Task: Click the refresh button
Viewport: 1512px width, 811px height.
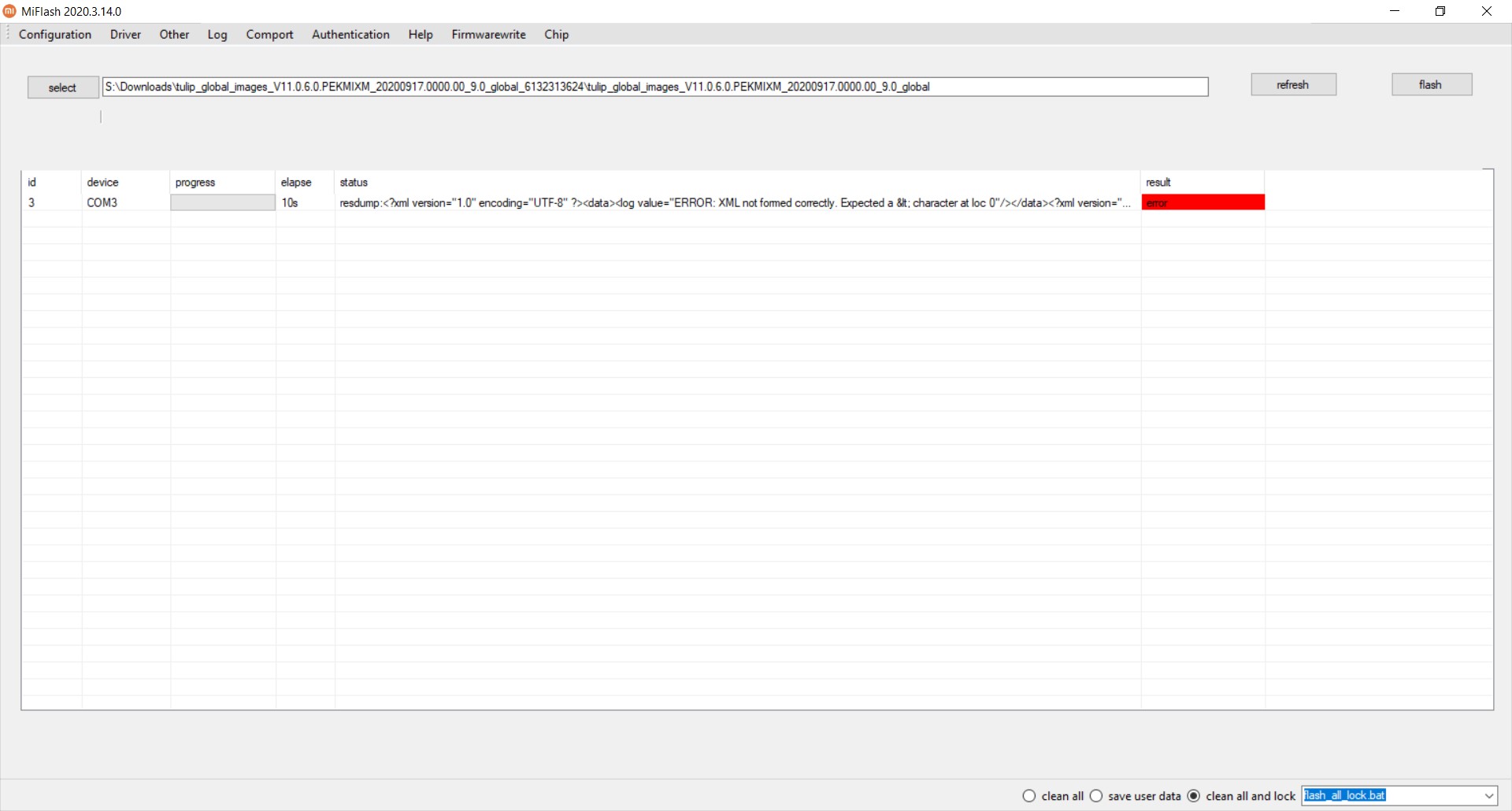Action: pyautogui.click(x=1293, y=84)
